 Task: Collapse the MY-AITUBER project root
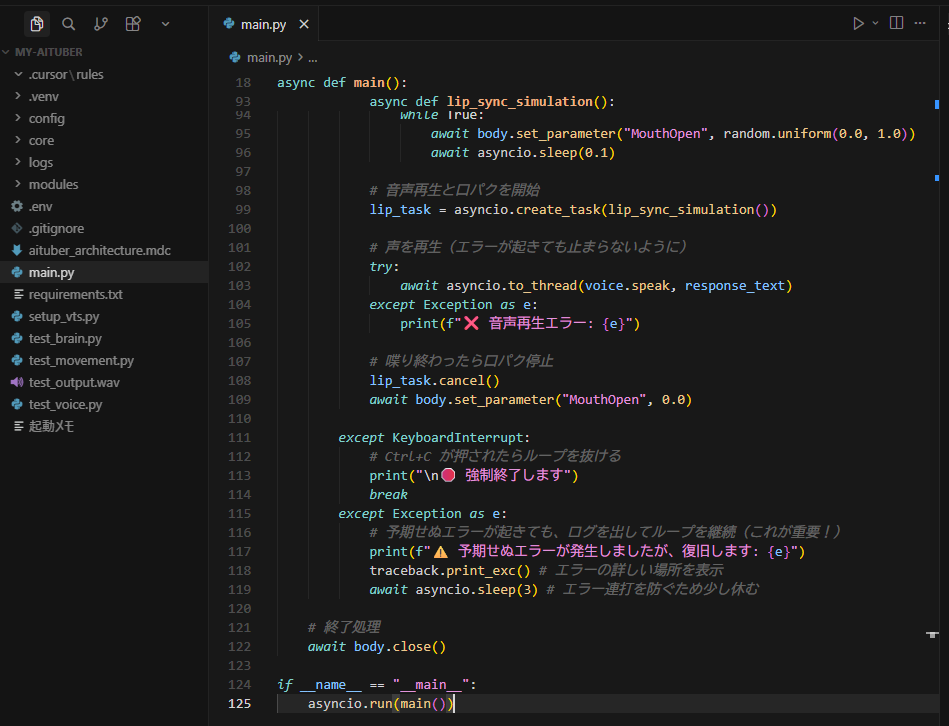pyautogui.click(x=48, y=52)
